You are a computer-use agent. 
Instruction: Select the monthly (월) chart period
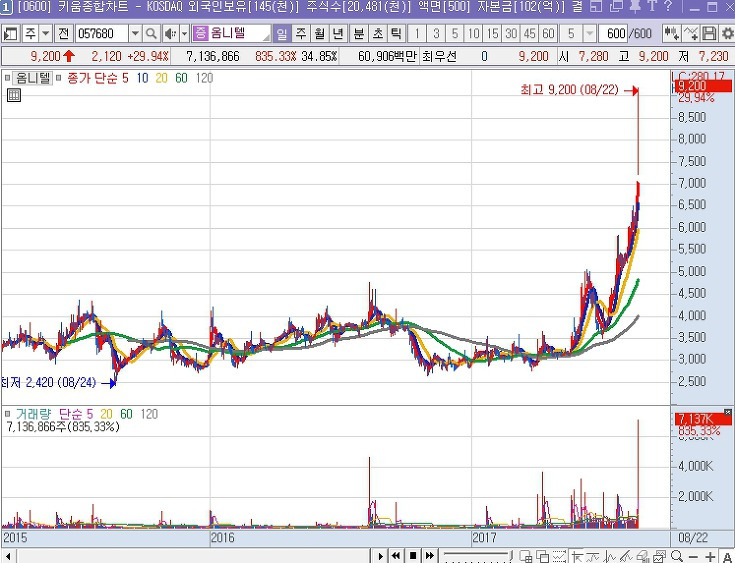pos(320,34)
